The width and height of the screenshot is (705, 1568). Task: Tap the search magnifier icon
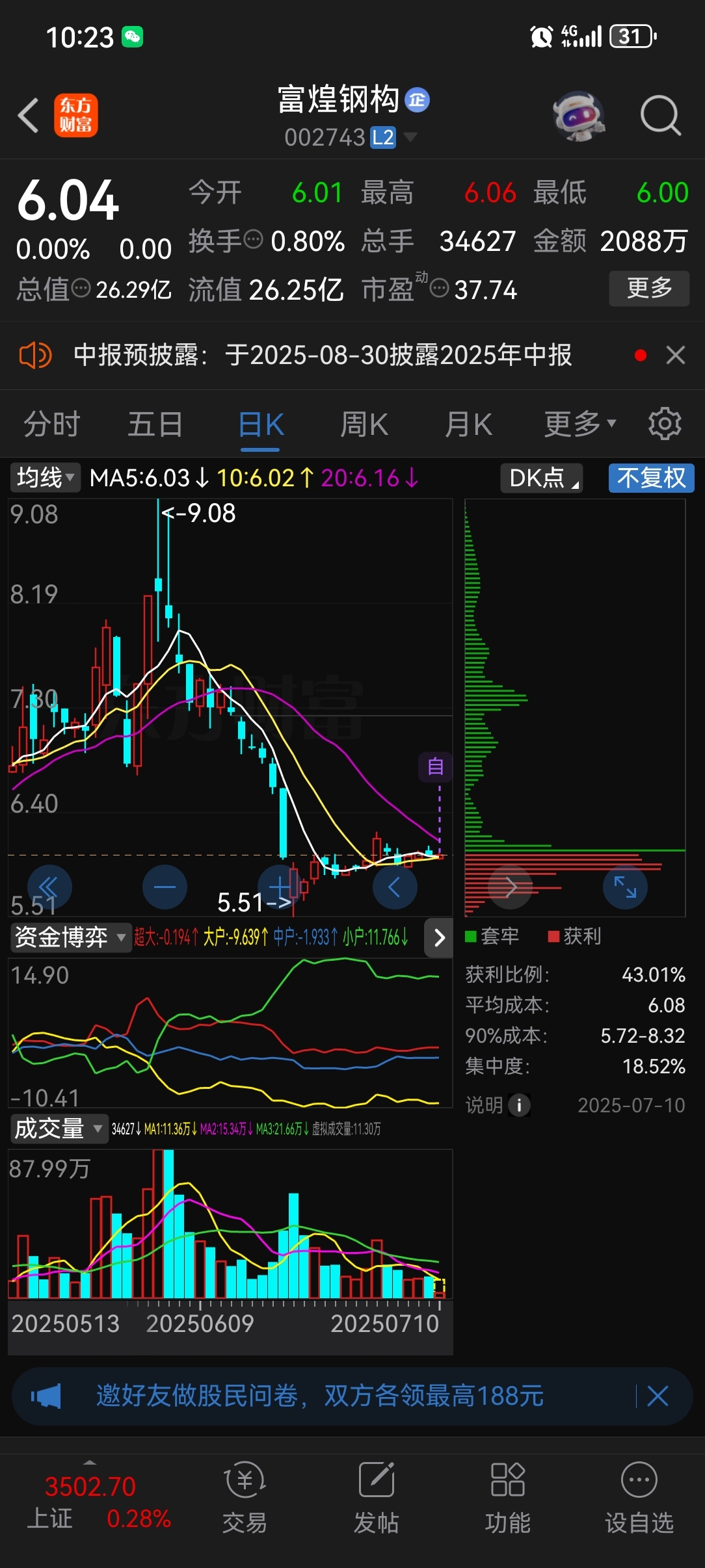661,116
